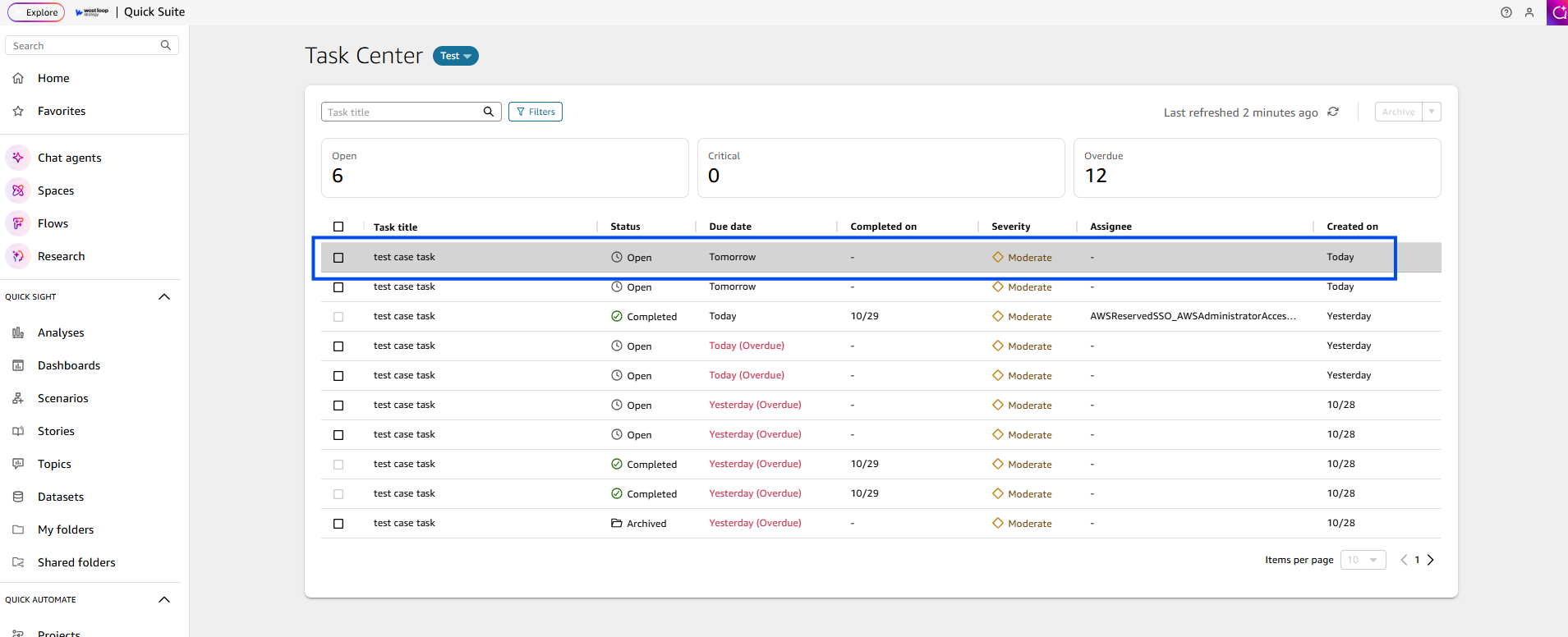
Task: Click the Analyses chart icon
Action: click(18, 332)
